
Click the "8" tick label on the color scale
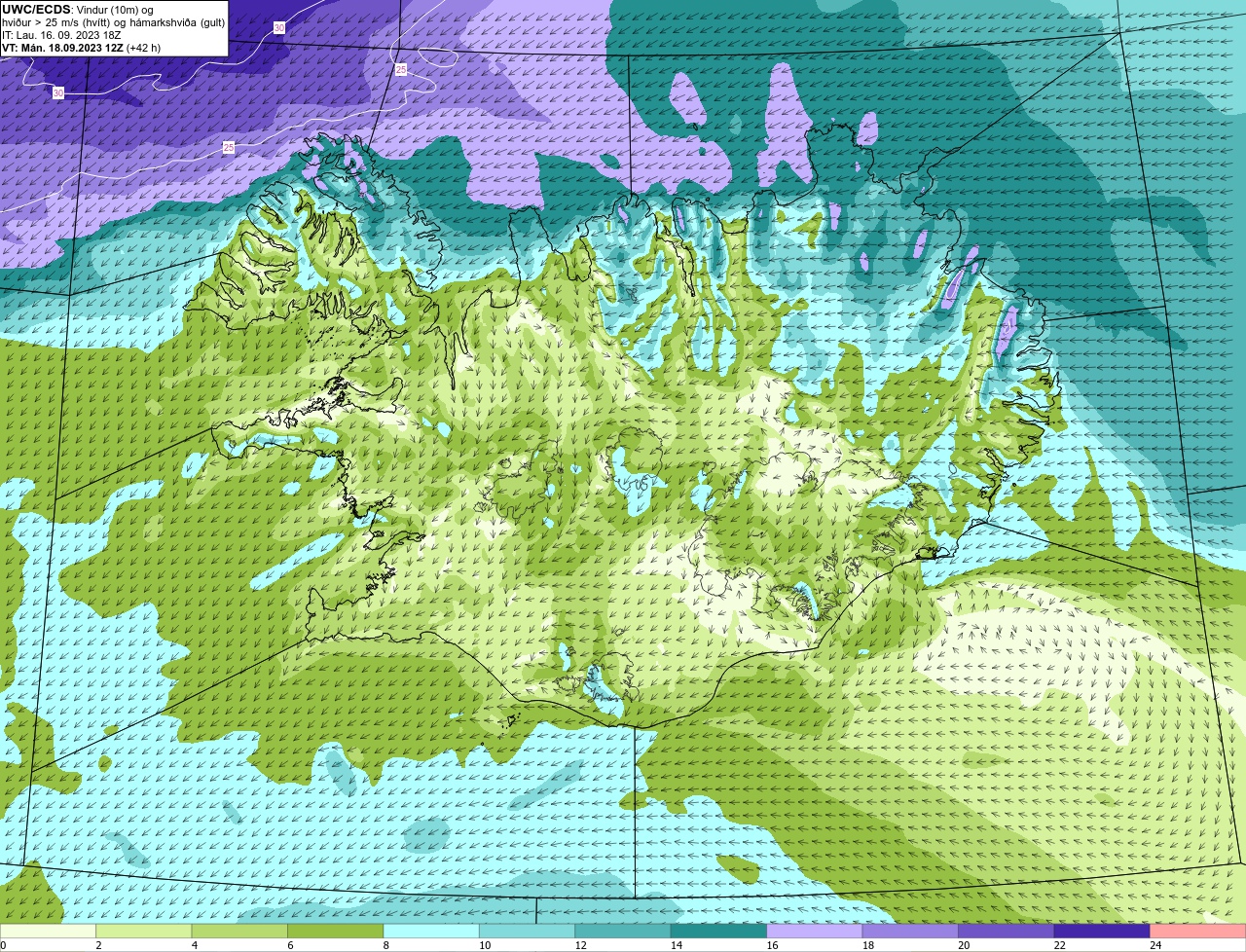click(x=385, y=945)
